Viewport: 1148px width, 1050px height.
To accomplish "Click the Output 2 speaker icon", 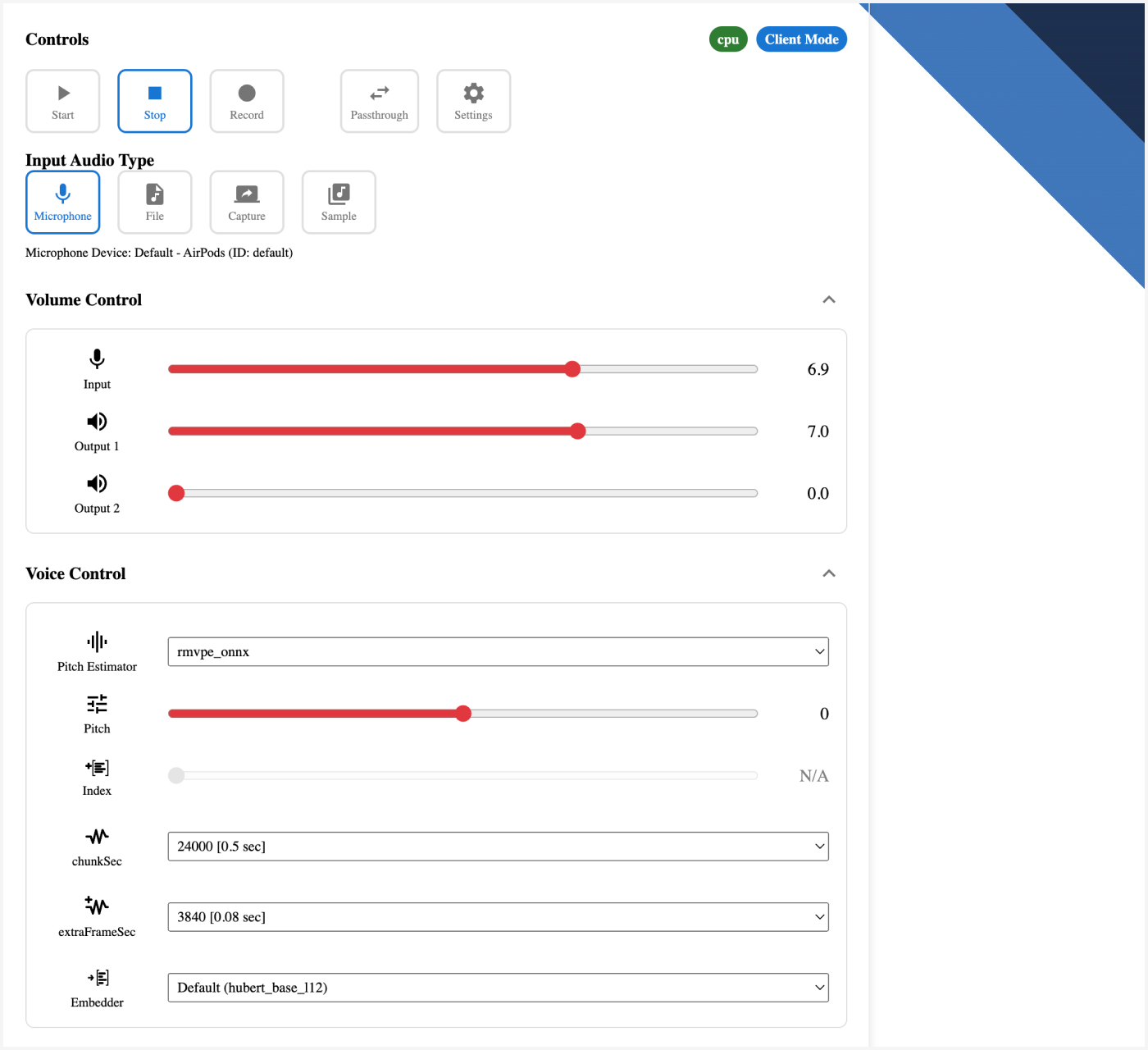I will (97, 483).
